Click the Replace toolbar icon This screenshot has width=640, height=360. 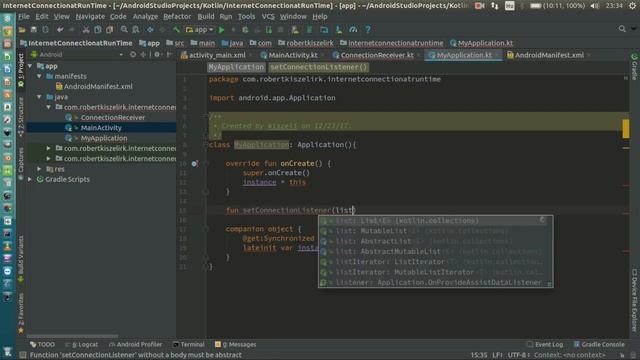(136, 29)
